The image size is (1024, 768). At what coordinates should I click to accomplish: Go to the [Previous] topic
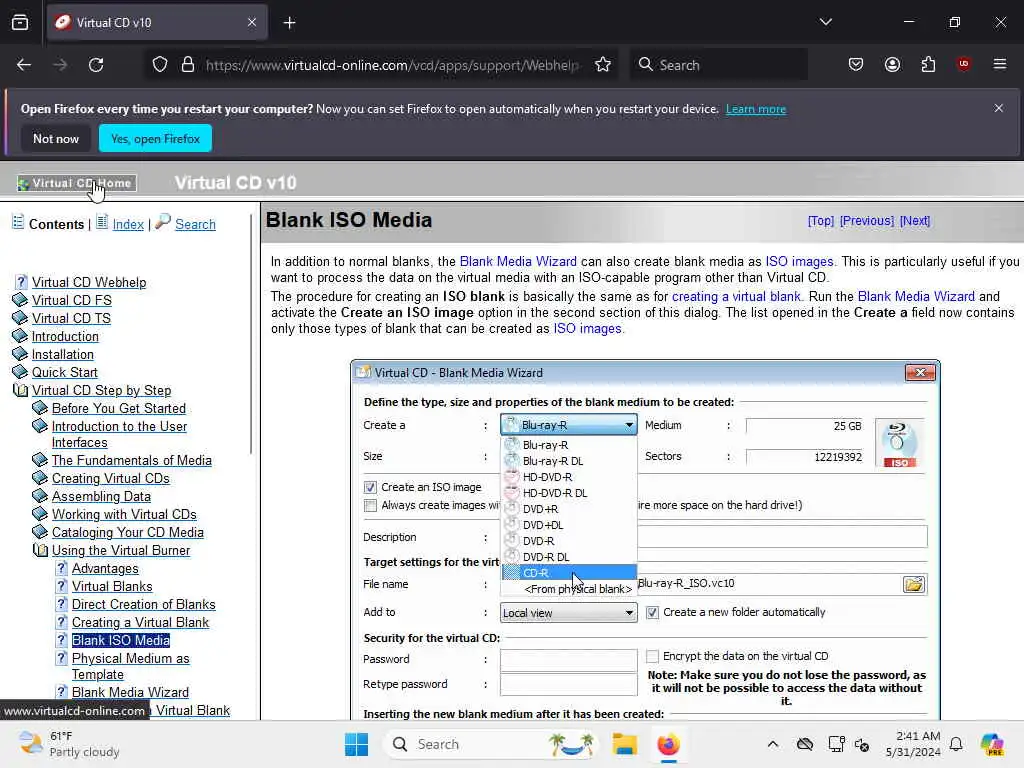[867, 221]
